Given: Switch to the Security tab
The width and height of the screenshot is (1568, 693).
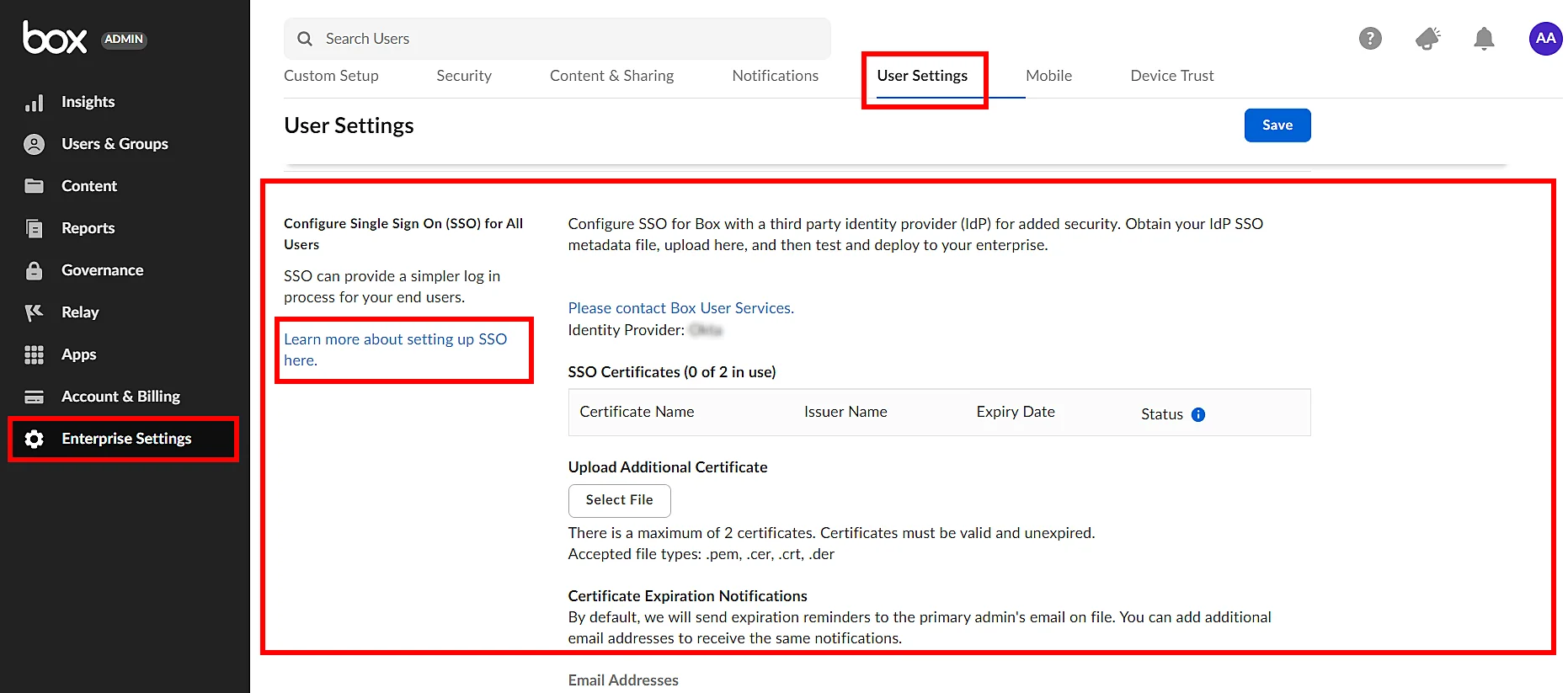Looking at the screenshot, I should (464, 76).
